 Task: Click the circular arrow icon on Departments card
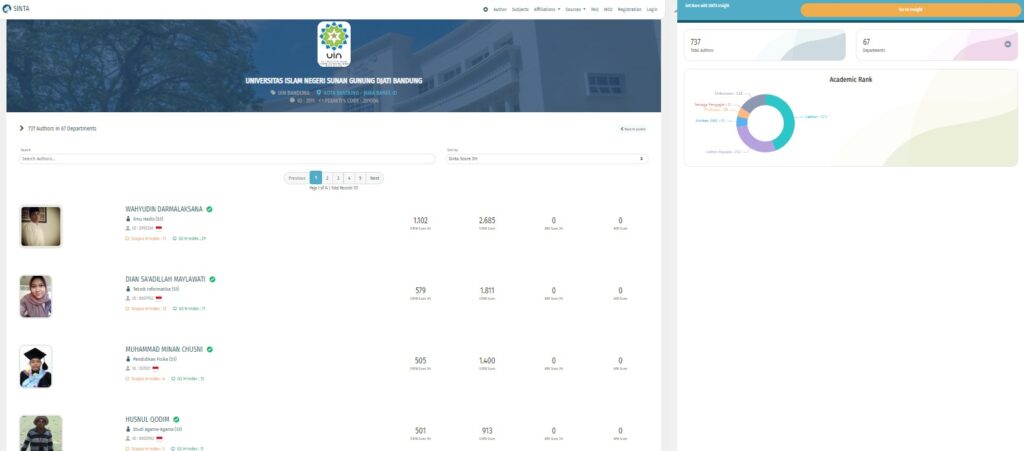pyautogui.click(x=1007, y=44)
